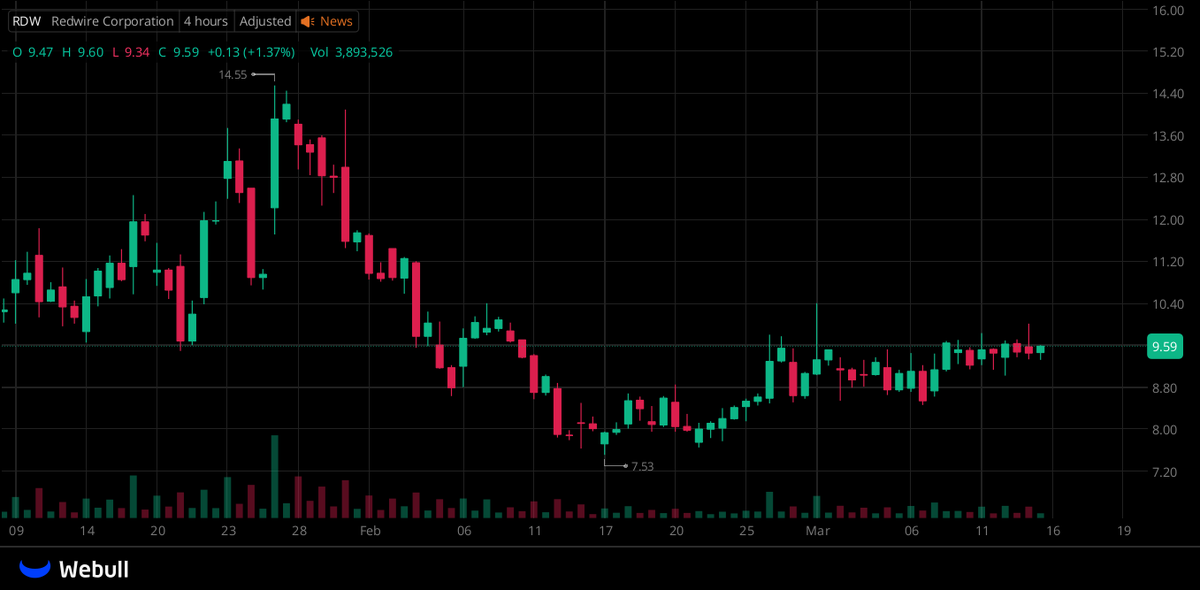This screenshot has height=590, width=1200.
Task: Click the change value +0.13 (+1.37%)
Action: tap(250, 52)
